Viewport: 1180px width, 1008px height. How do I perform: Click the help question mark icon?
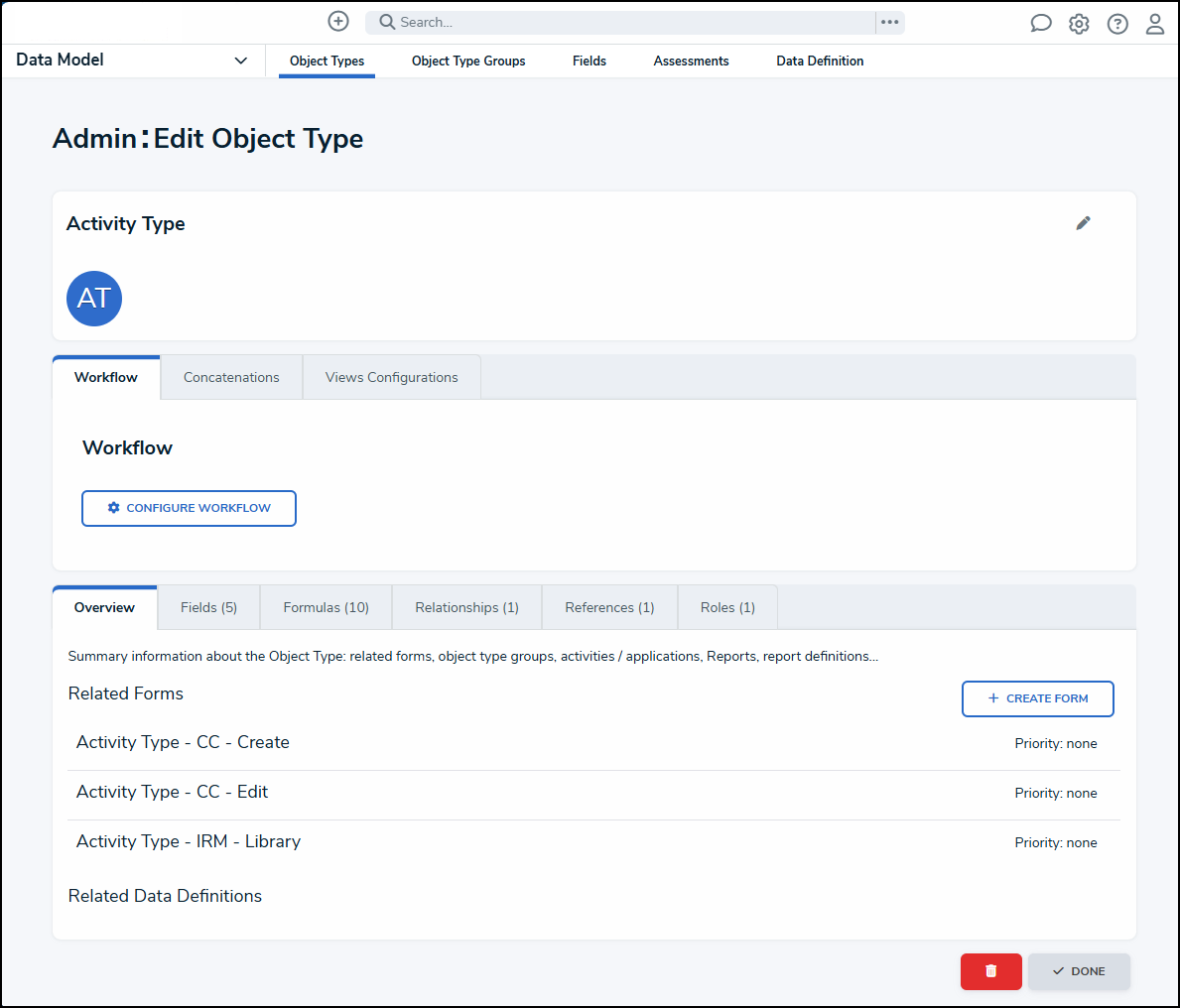pyautogui.click(x=1117, y=24)
